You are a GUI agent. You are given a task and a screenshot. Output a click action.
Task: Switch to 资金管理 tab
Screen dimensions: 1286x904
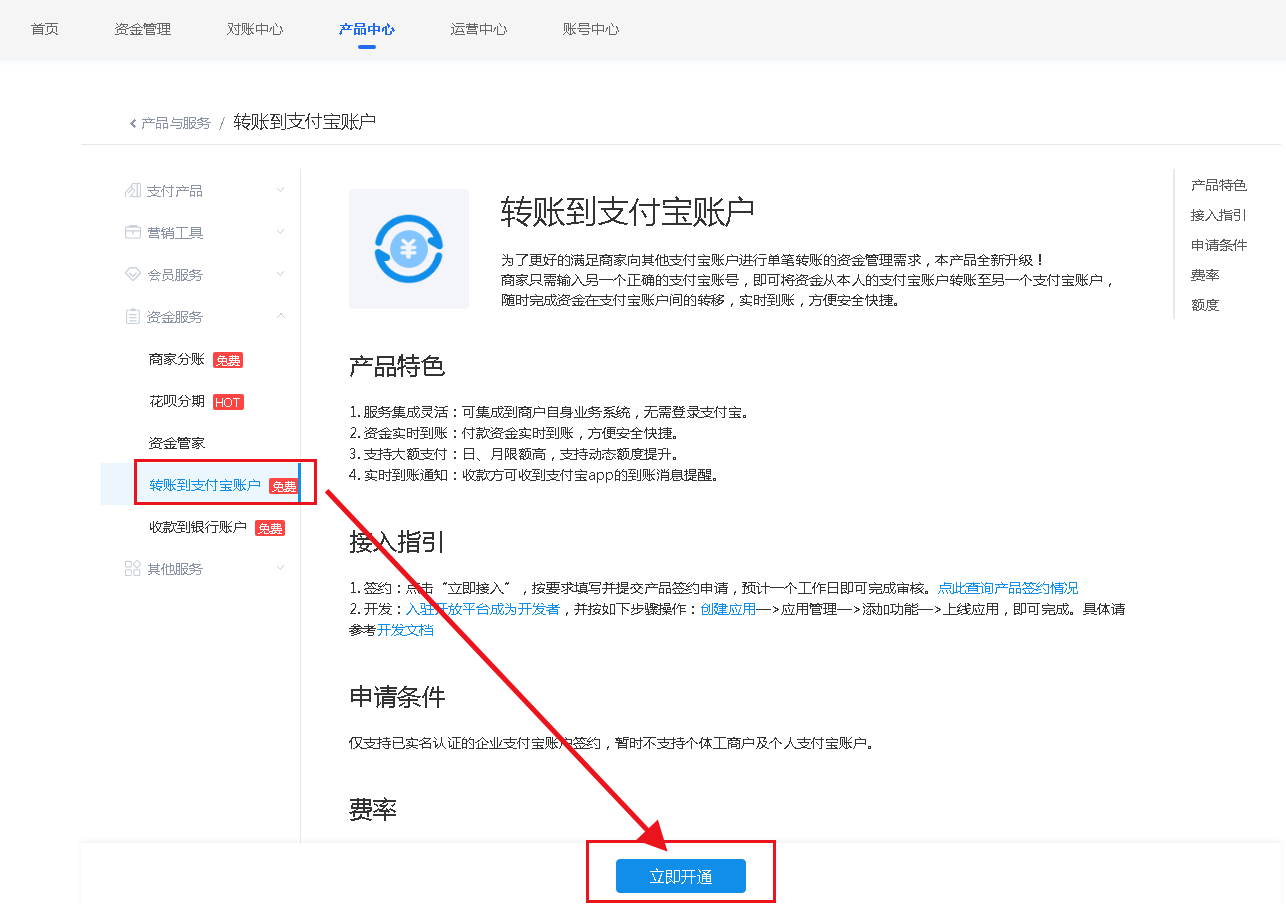click(x=143, y=29)
